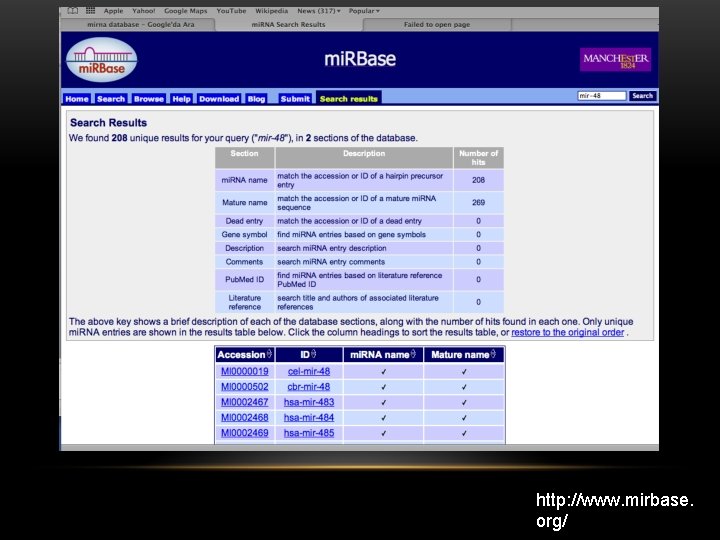Switch to miRNA Search Results browser tab
The height and width of the screenshot is (540, 720).
(288, 24)
